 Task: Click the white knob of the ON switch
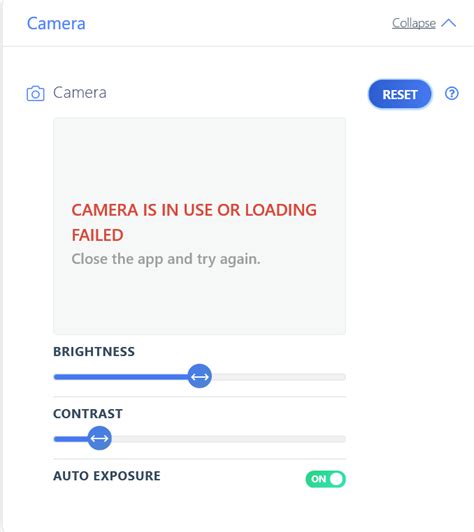[336, 479]
